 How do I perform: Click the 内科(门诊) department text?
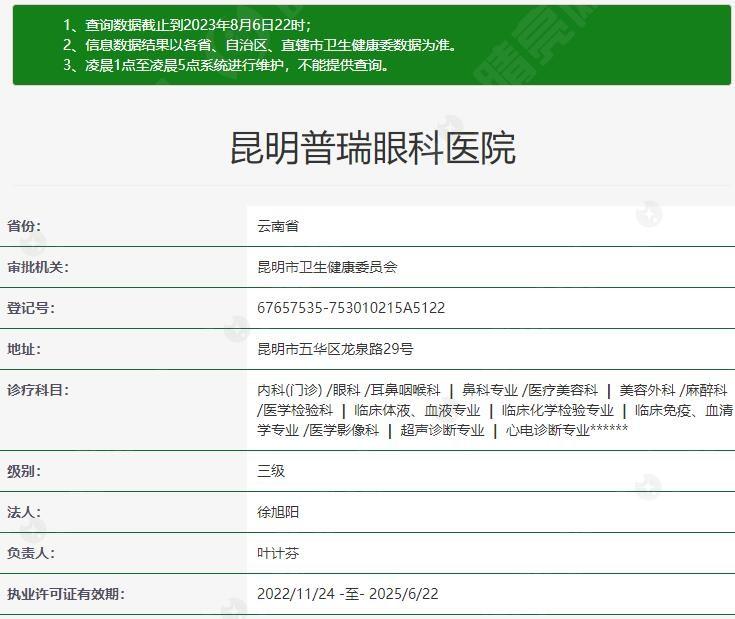point(290,390)
